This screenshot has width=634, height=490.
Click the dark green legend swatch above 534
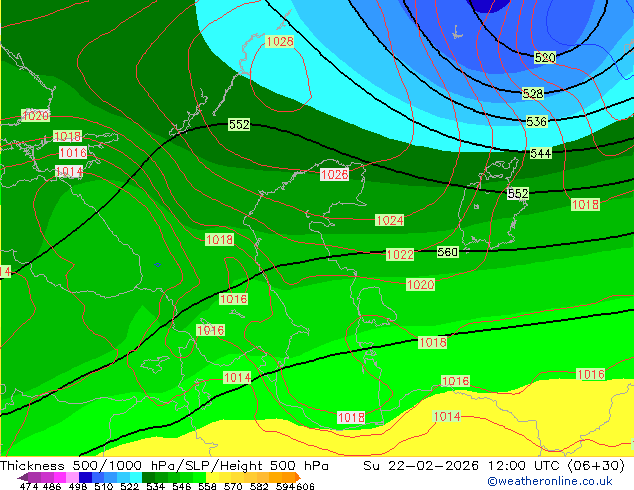[x=148, y=477]
